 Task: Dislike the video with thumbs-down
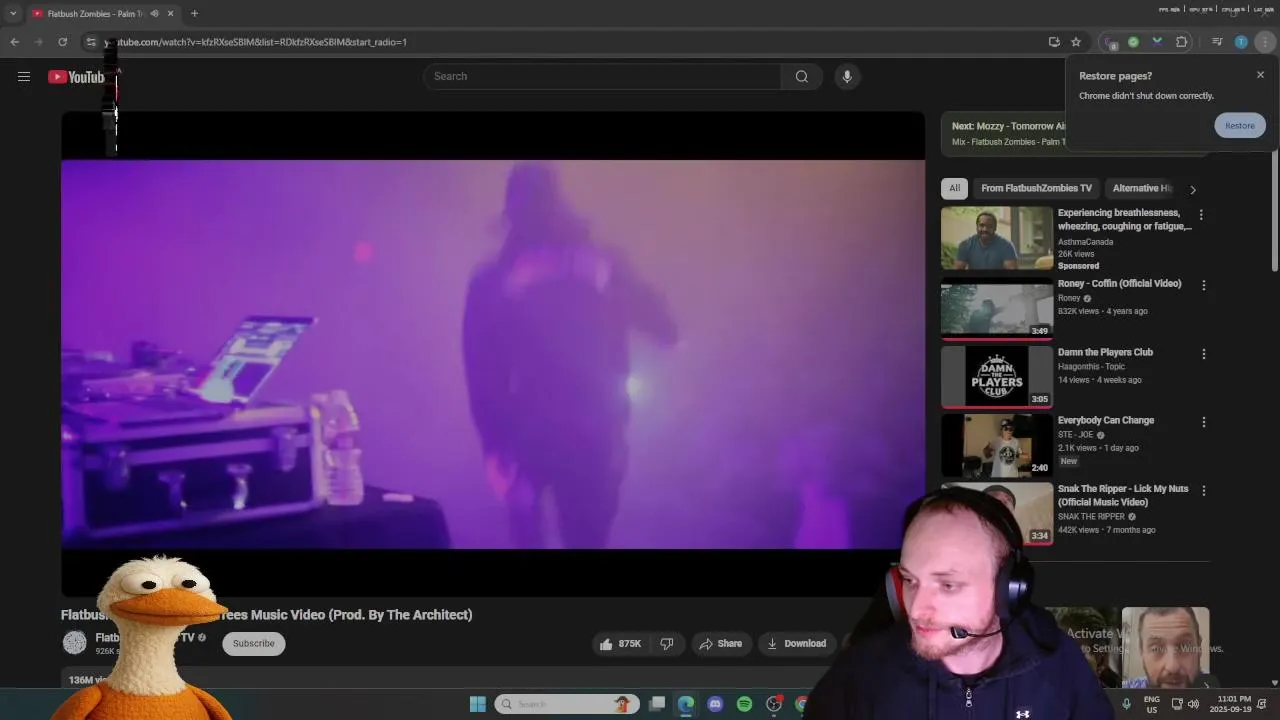(667, 644)
